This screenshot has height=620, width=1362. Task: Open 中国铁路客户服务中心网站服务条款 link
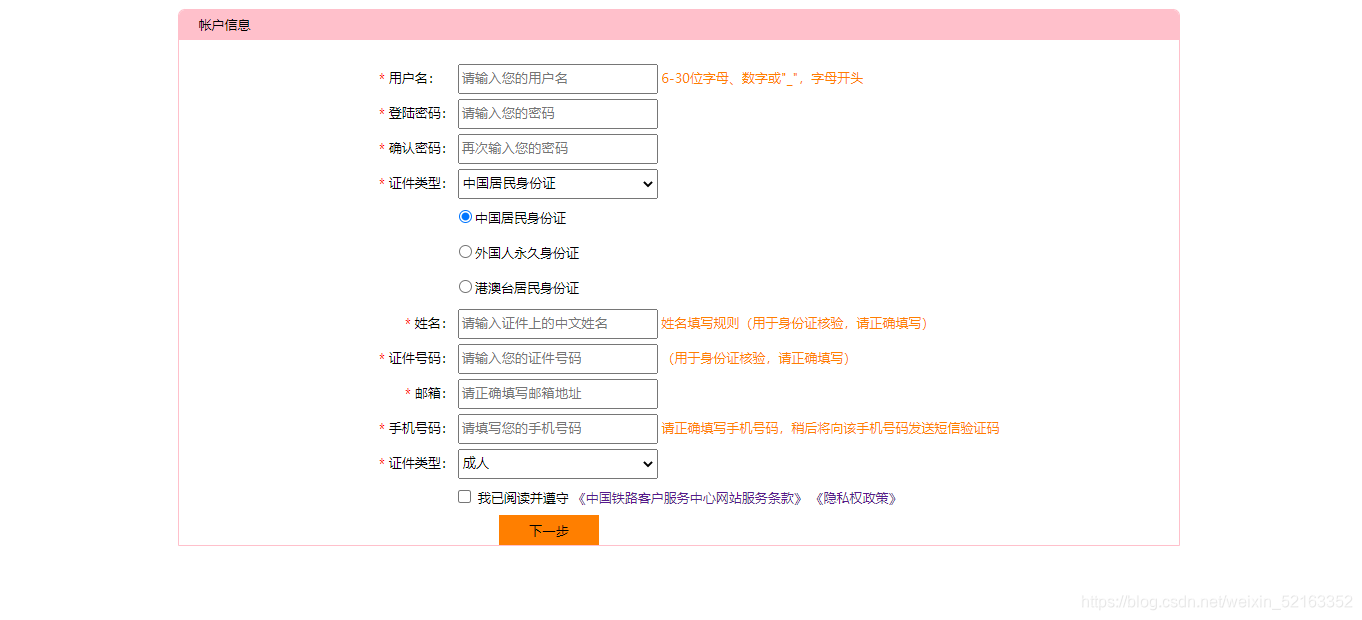click(x=690, y=498)
